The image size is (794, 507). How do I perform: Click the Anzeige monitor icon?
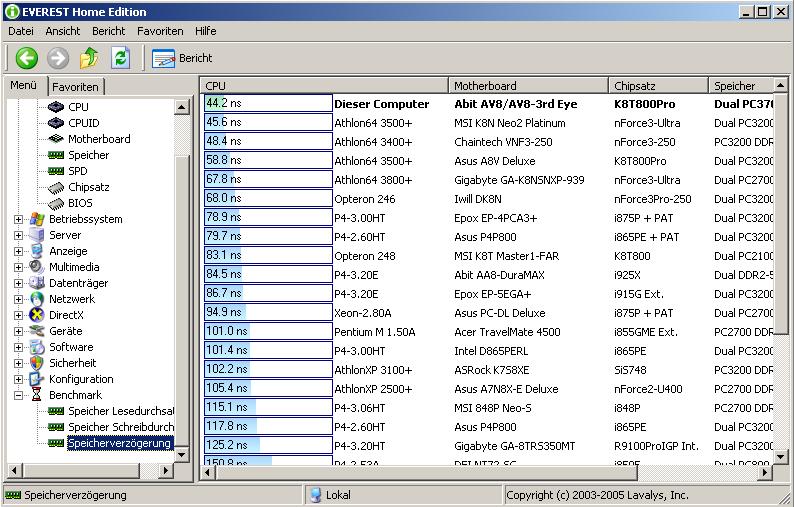(36, 251)
